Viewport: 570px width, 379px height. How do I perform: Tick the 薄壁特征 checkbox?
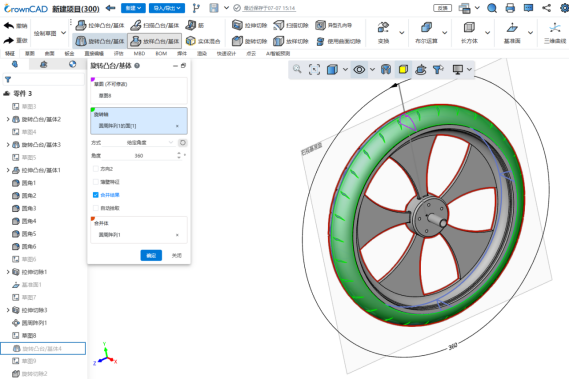coord(96,182)
